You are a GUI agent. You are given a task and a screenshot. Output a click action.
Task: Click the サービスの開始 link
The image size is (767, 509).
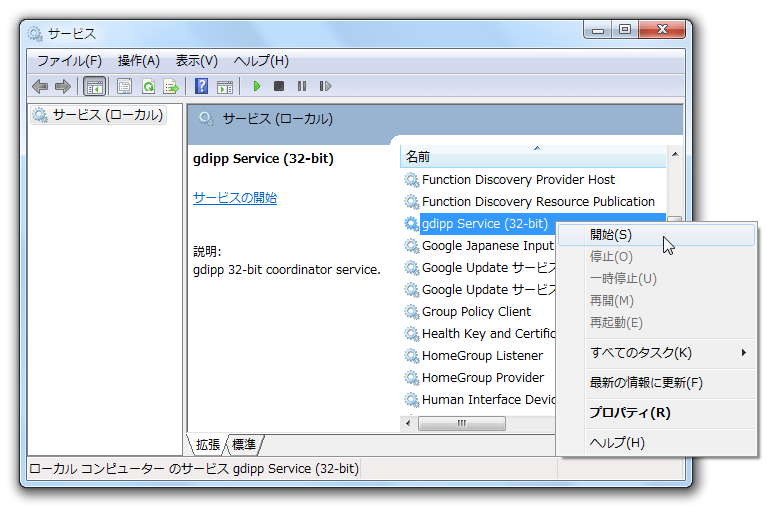235,198
